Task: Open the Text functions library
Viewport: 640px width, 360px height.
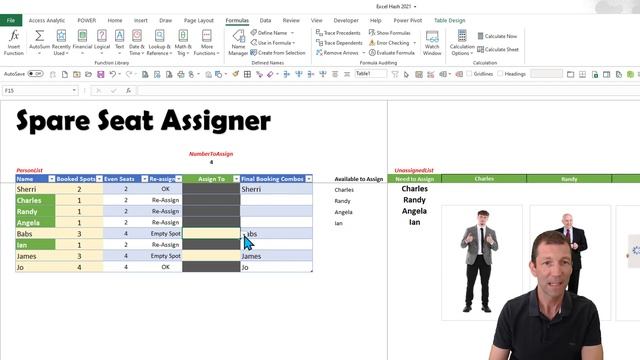Action: (x=119, y=42)
